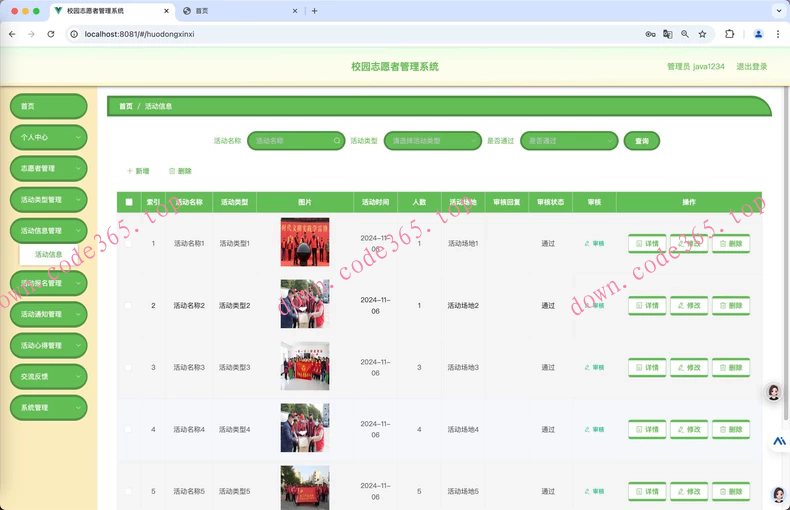Click the 审核 link for row 3
Image resolution: width=790 pixels, height=510 pixels.
tap(595, 367)
